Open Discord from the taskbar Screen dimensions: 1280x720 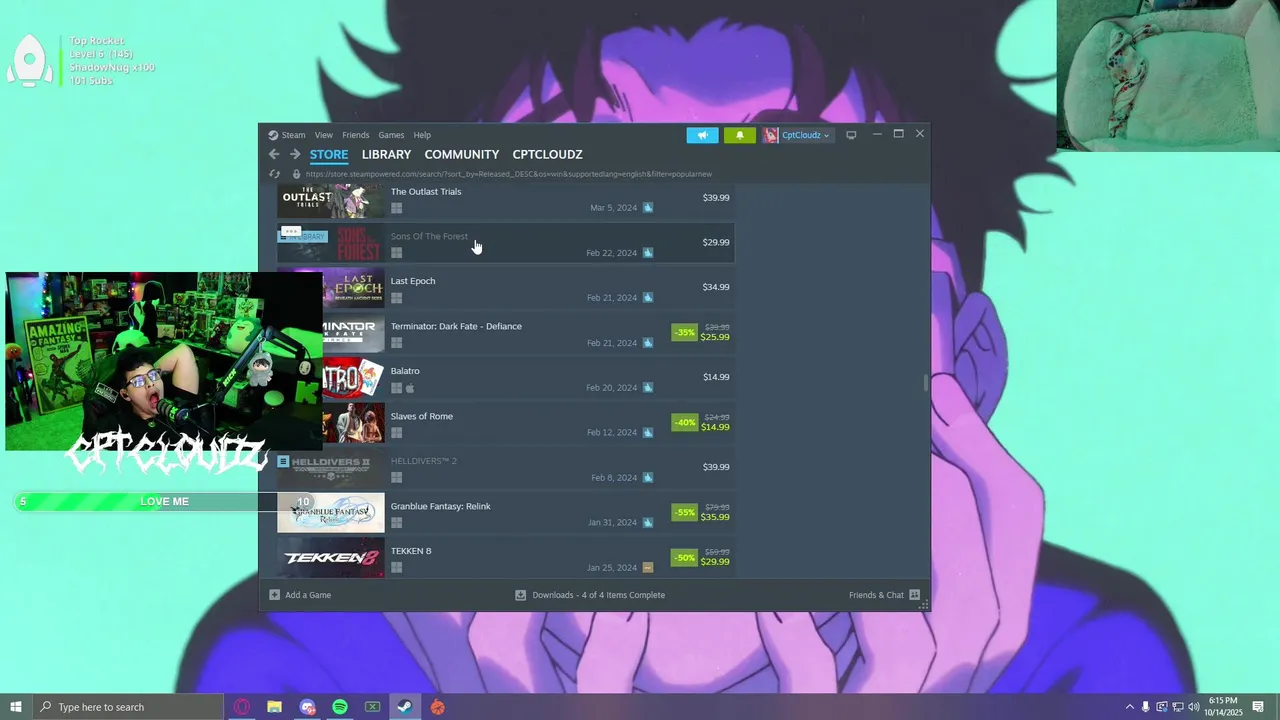[307, 707]
